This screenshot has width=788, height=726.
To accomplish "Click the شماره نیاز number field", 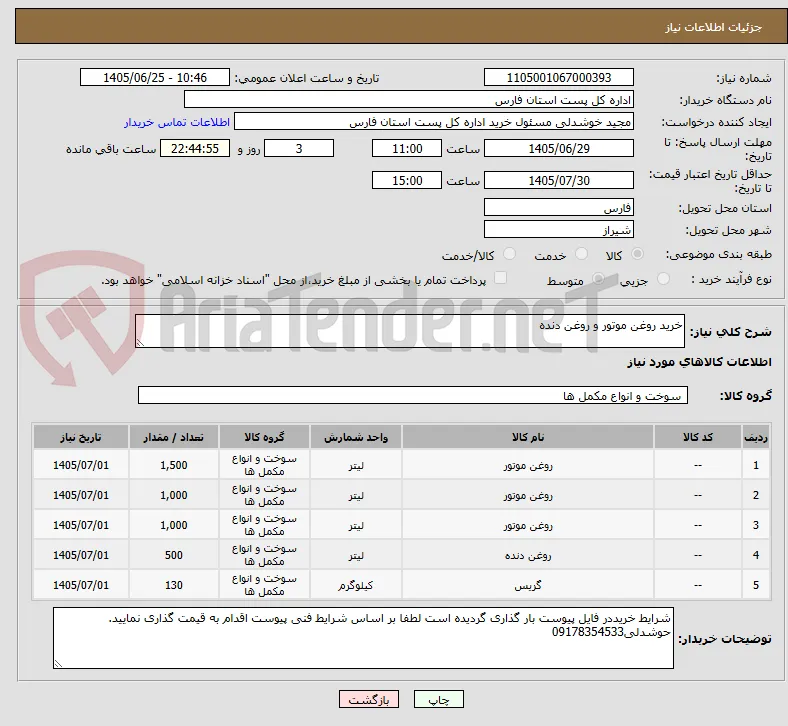I will click(559, 77).
